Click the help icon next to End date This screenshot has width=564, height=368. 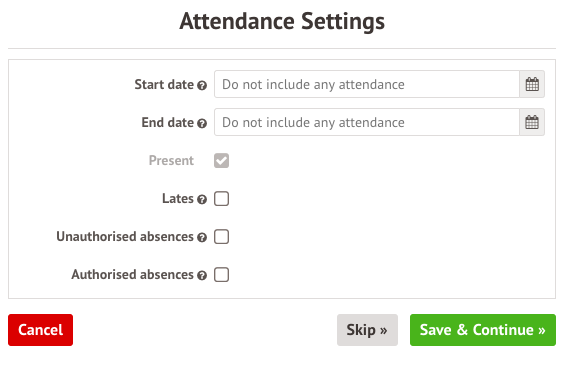pos(202,124)
